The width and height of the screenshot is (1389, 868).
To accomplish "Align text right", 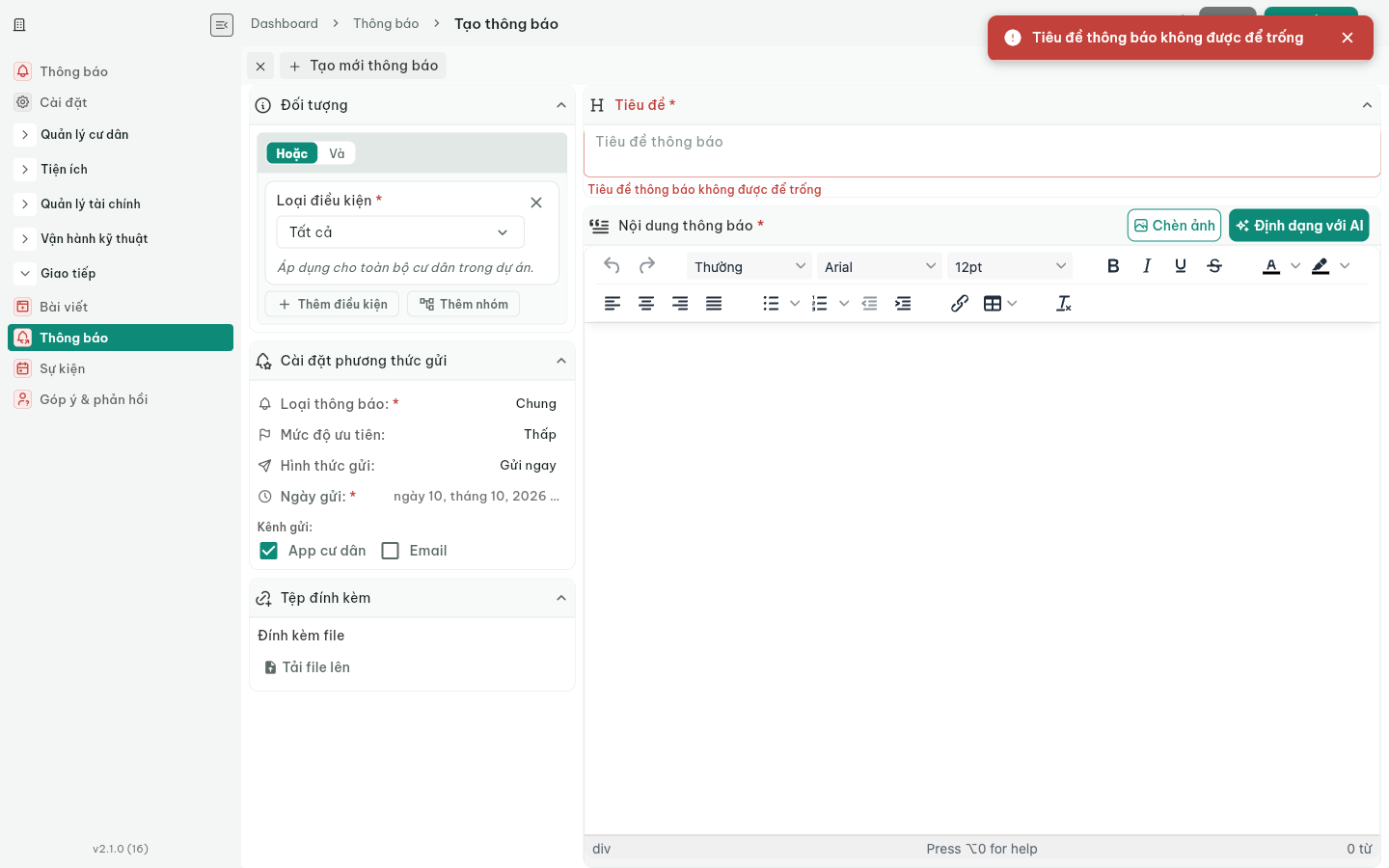I will point(680,304).
